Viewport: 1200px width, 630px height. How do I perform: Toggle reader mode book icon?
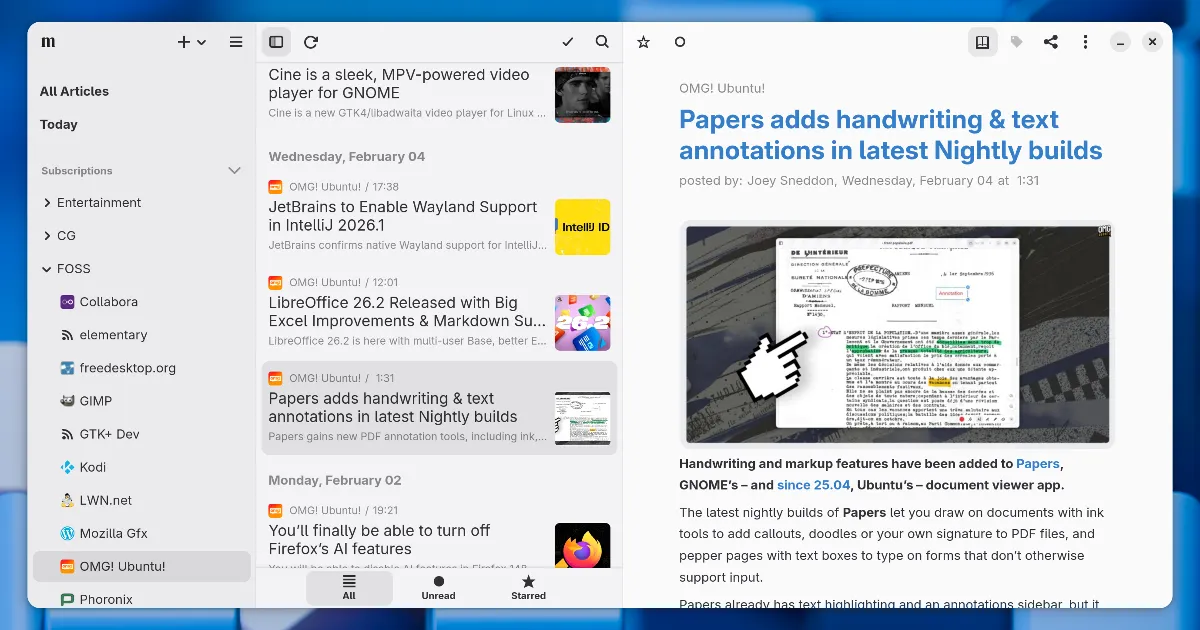click(x=982, y=42)
